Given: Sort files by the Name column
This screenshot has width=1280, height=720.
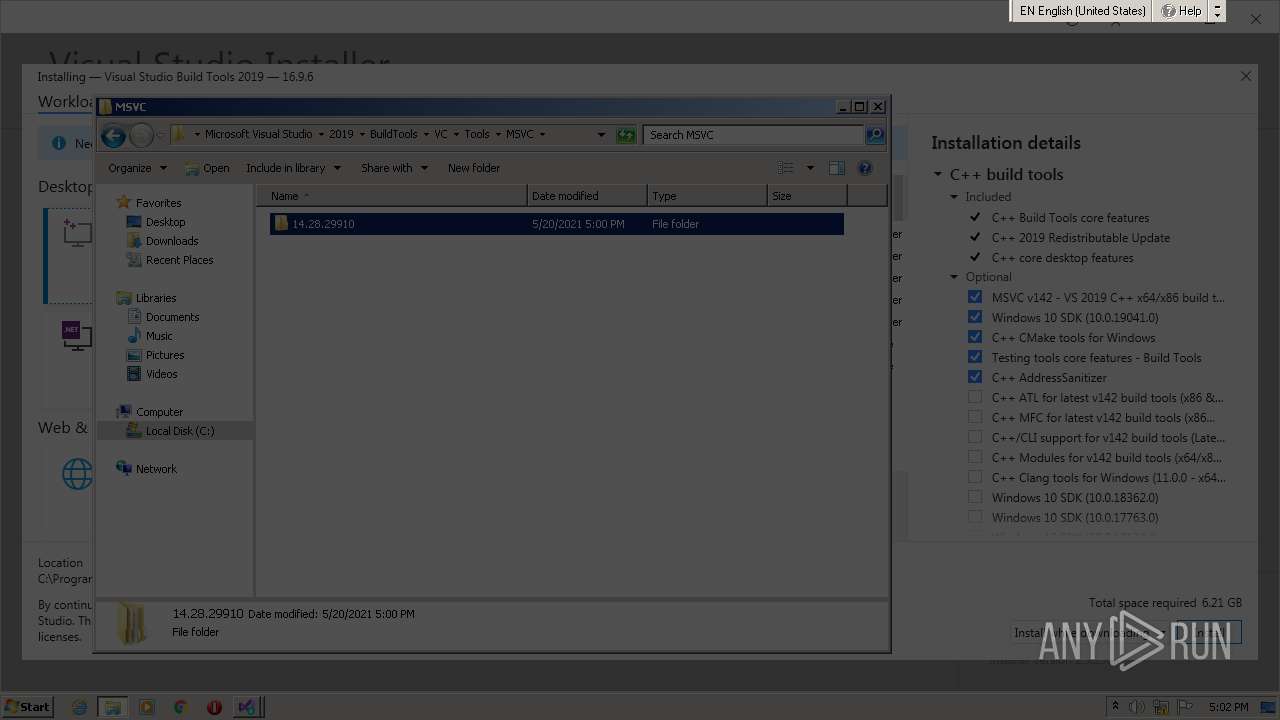Looking at the screenshot, I should (x=392, y=196).
